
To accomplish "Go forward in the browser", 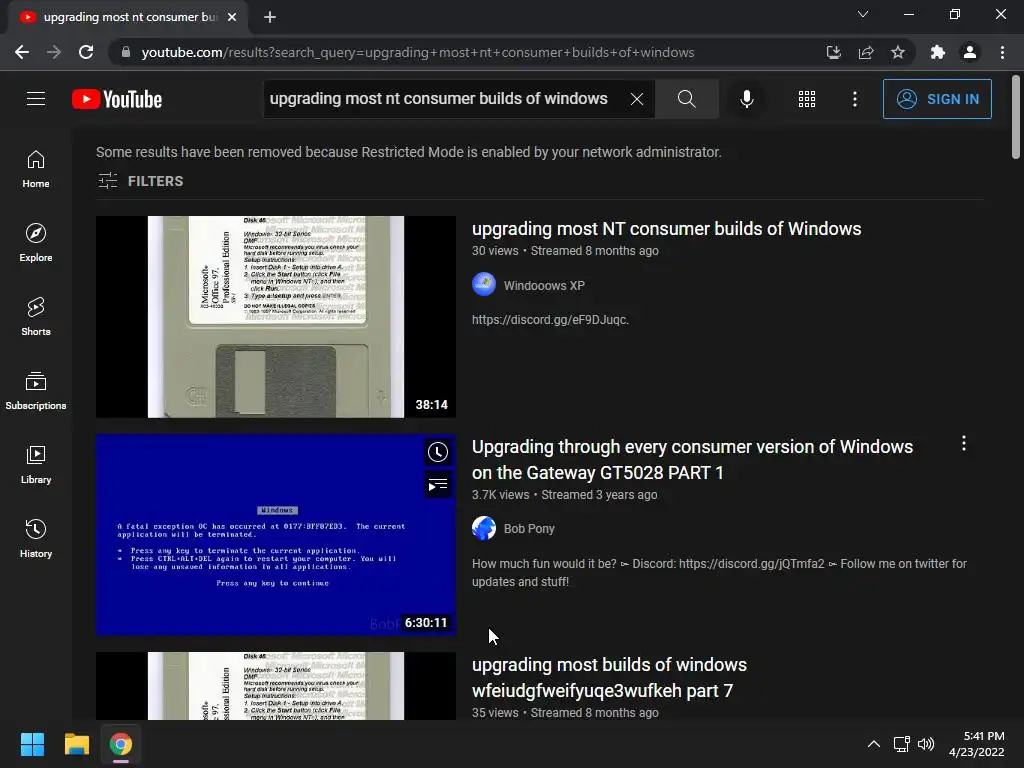I will click(54, 52).
